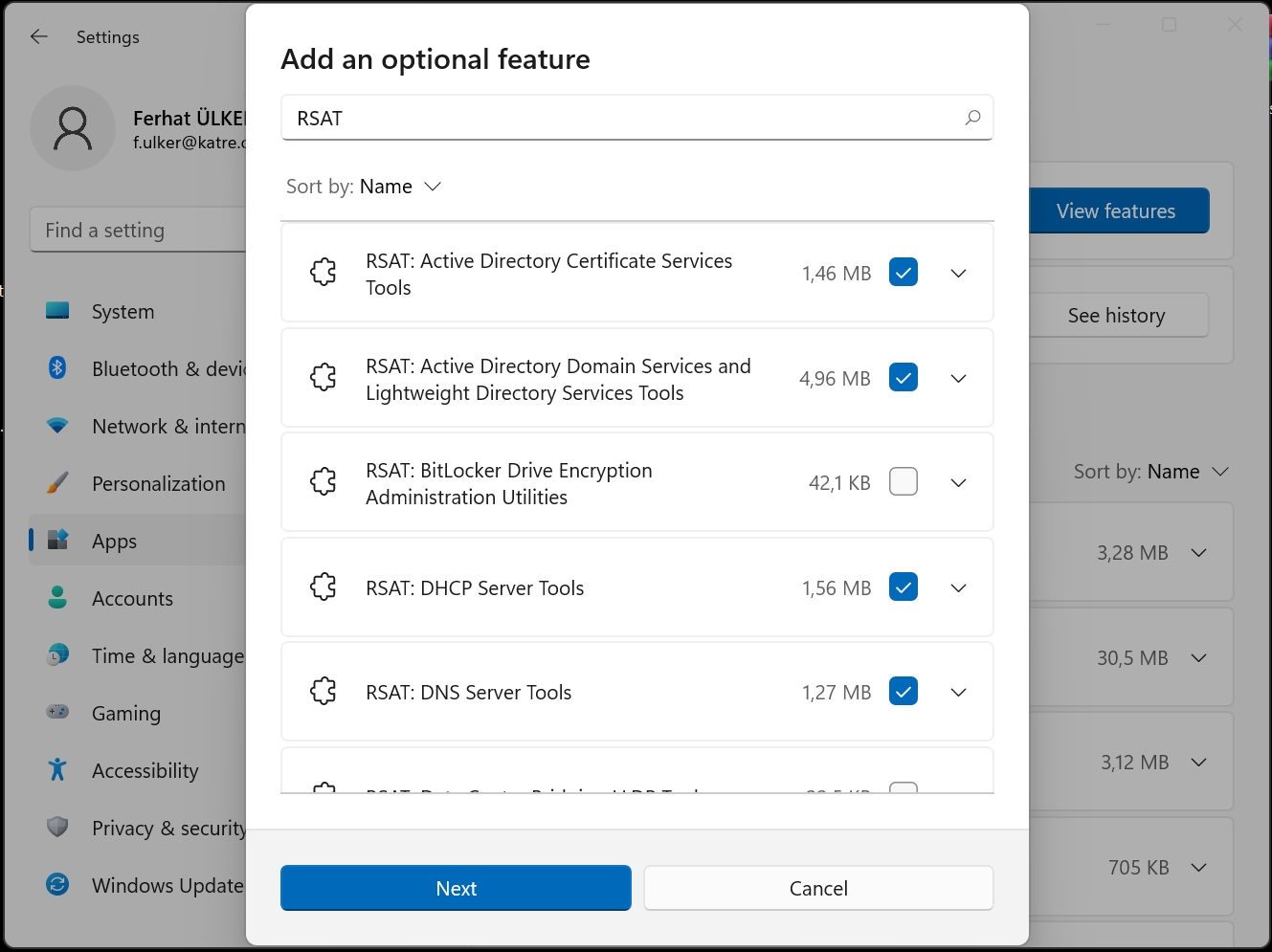Image resolution: width=1272 pixels, height=952 pixels.
Task: Click the Gaming controller icon
Action: pos(57,712)
